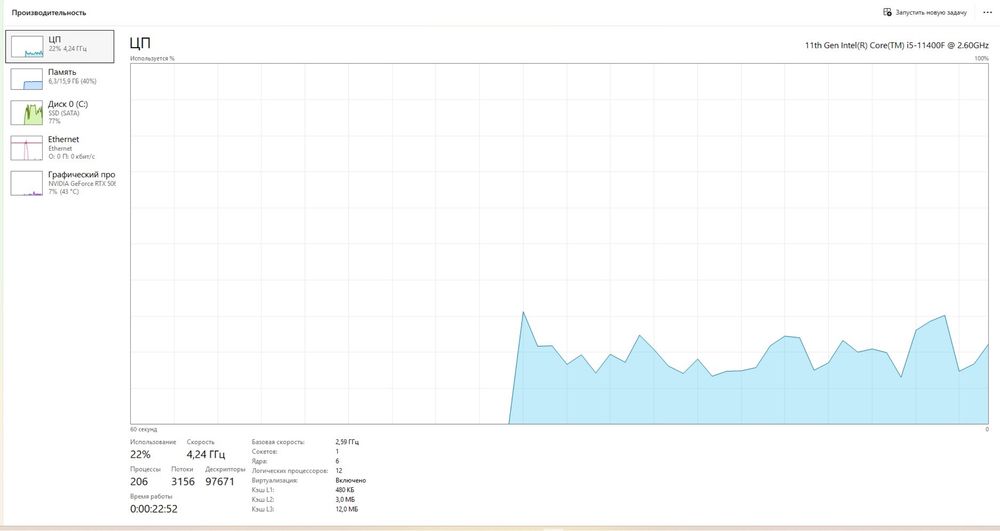This screenshot has height=531, width=1000.
Task: Click the main CPU usage graph
Action: [x=559, y=244]
